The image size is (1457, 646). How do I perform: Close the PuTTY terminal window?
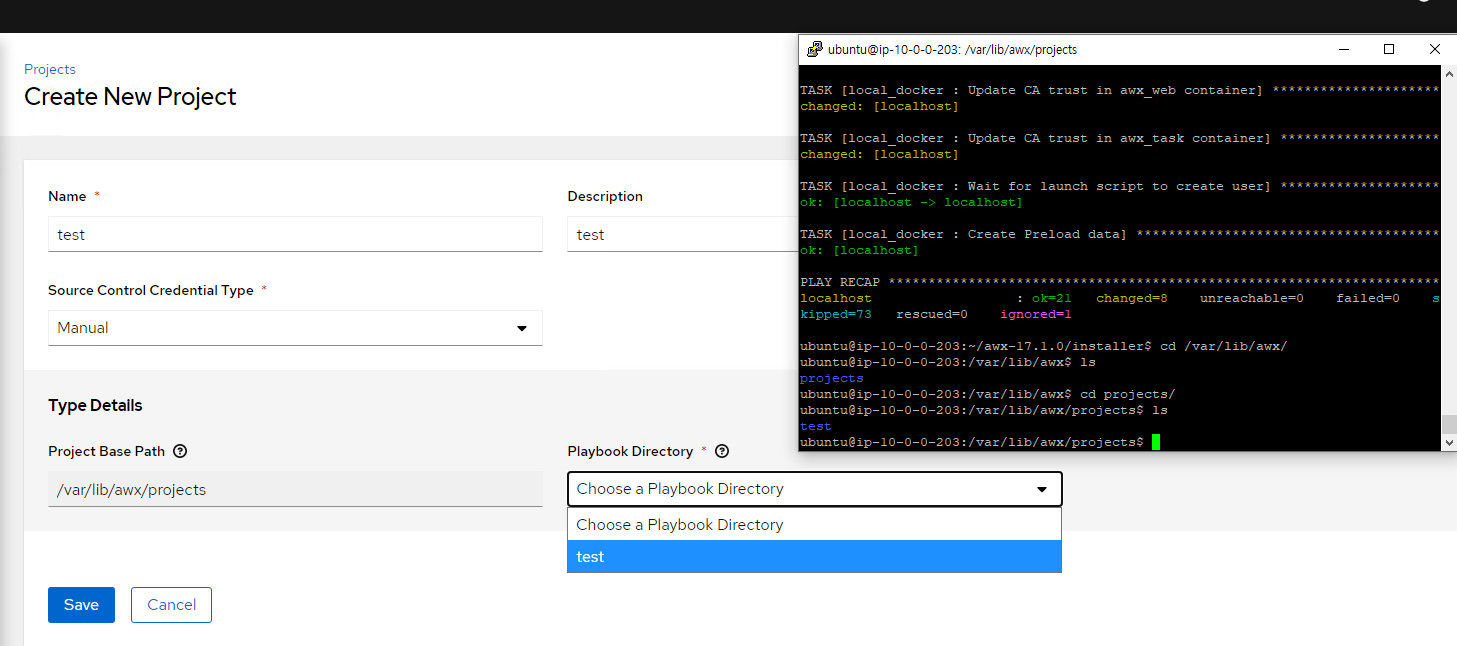pos(1435,49)
